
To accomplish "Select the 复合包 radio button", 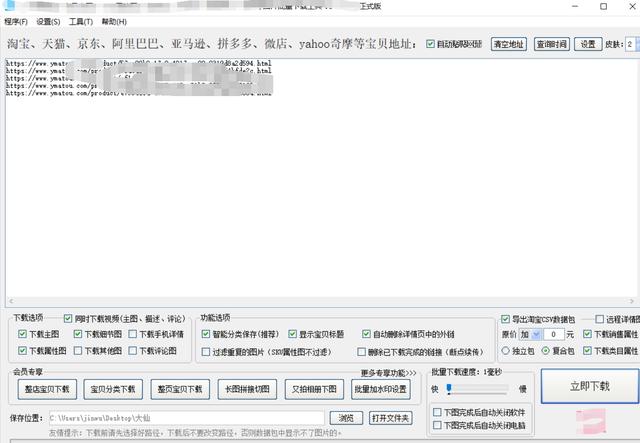I will pos(546,350).
